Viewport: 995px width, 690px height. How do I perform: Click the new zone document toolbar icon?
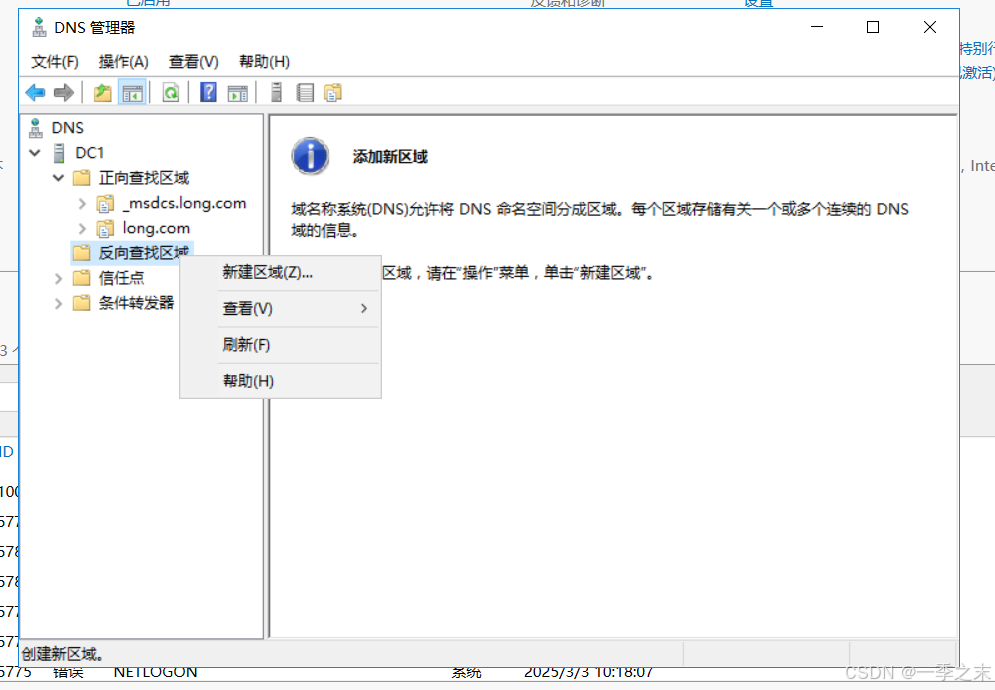pos(333,93)
